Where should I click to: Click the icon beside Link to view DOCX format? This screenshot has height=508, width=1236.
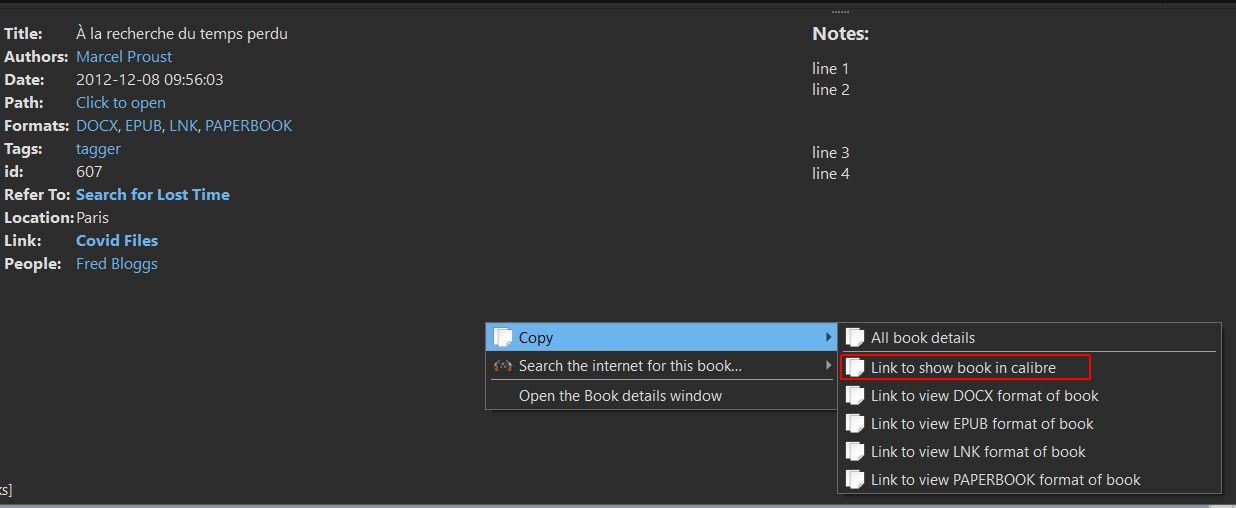(855, 396)
